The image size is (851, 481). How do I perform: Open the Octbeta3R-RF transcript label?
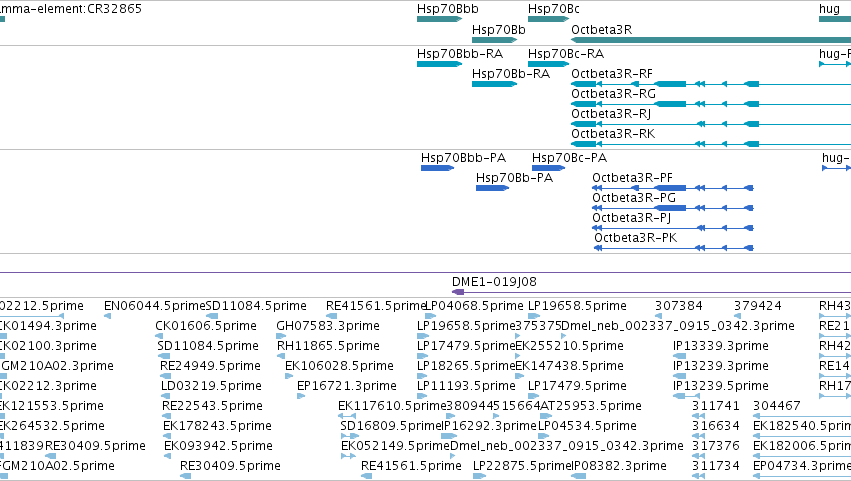pyautogui.click(x=612, y=74)
